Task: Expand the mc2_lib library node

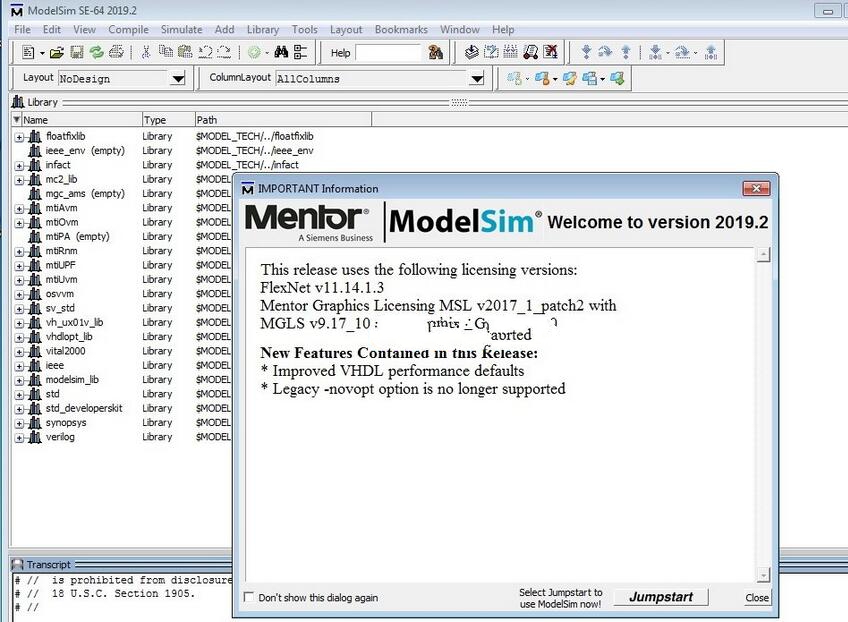Action: click(19, 180)
